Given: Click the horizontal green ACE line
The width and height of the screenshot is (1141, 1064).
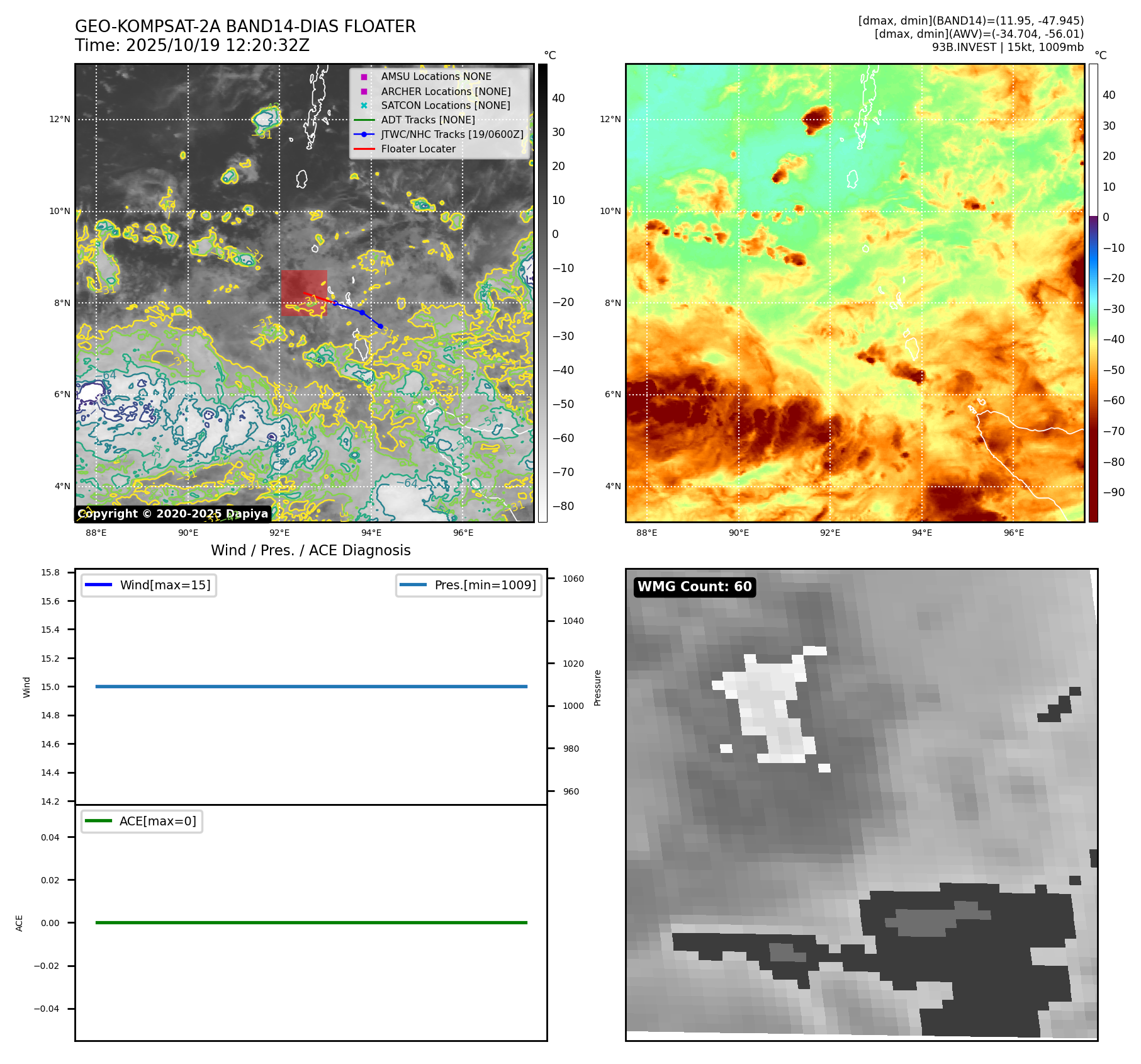Looking at the screenshot, I should [x=311, y=923].
